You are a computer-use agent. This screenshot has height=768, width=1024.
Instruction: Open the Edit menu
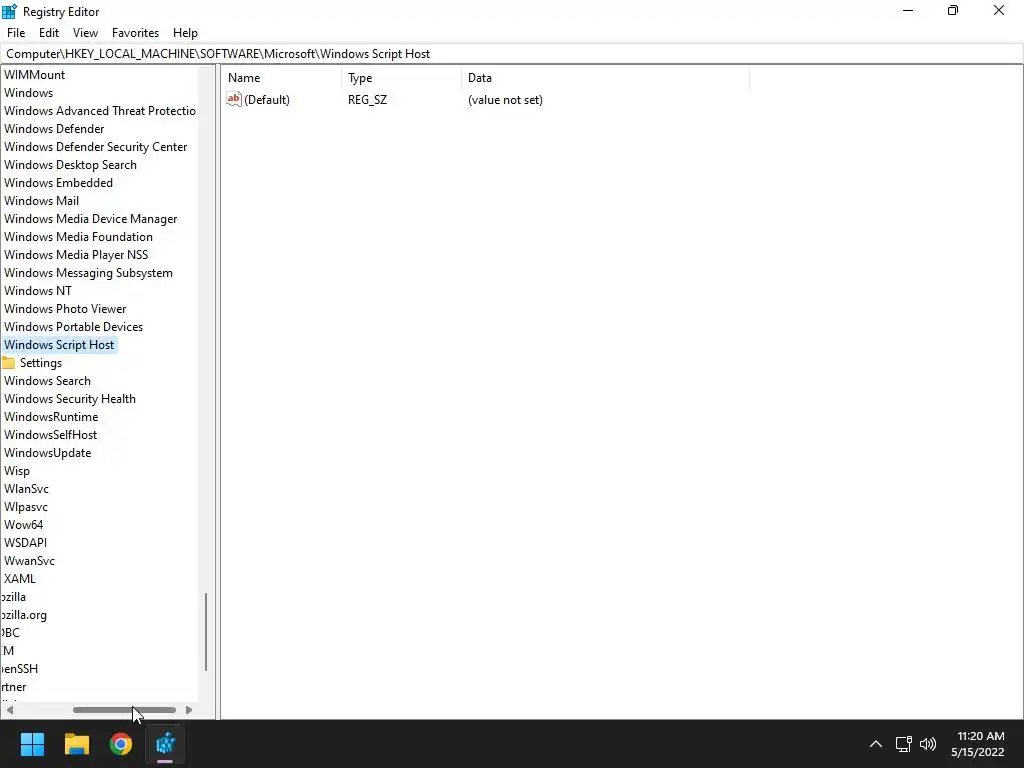pyautogui.click(x=49, y=33)
